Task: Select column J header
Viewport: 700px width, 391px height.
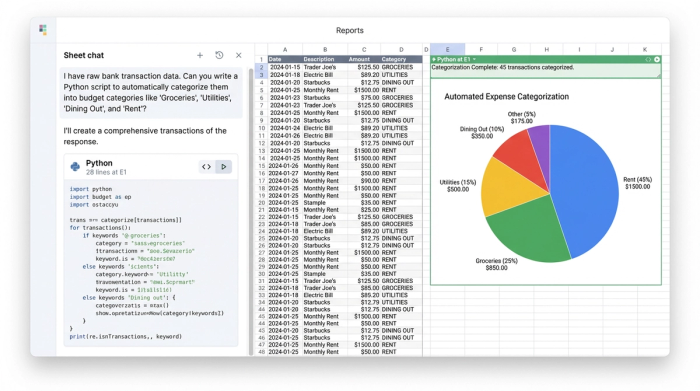Action: (x=612, y=50)
